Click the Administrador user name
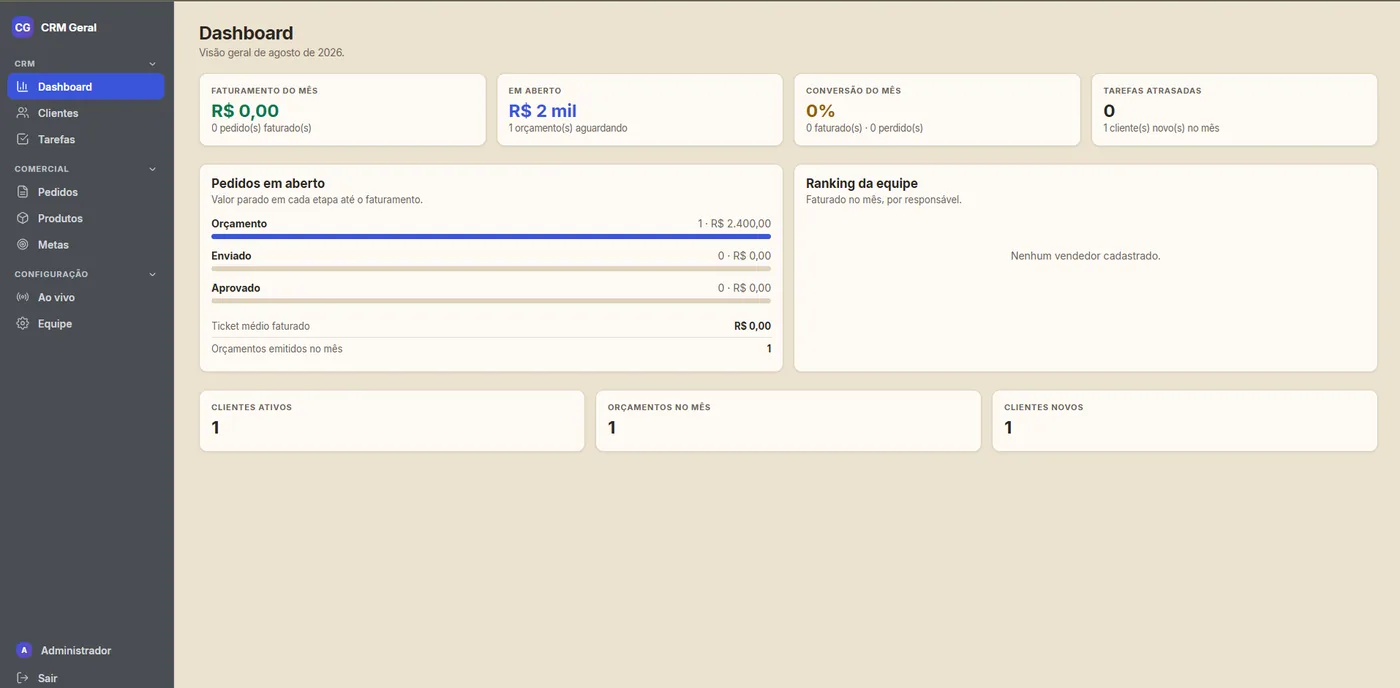1400x688 pixels. (x=76, y=651)
